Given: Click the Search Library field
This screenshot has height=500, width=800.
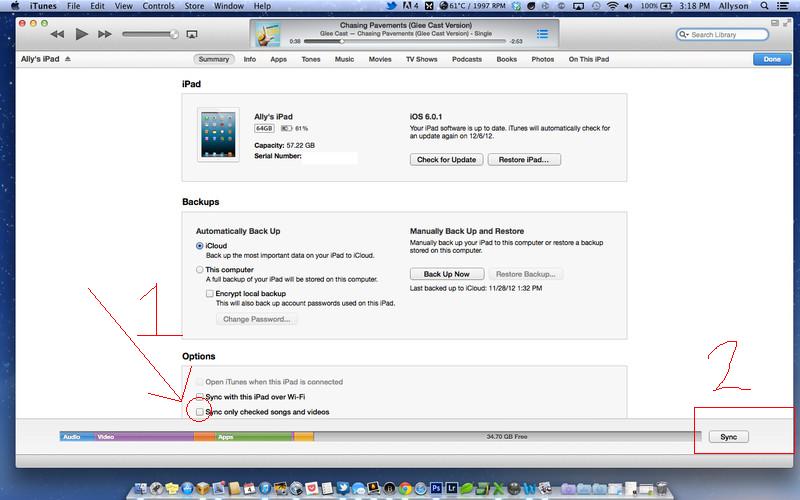Looking at the screenshot, I should point(722,35).
